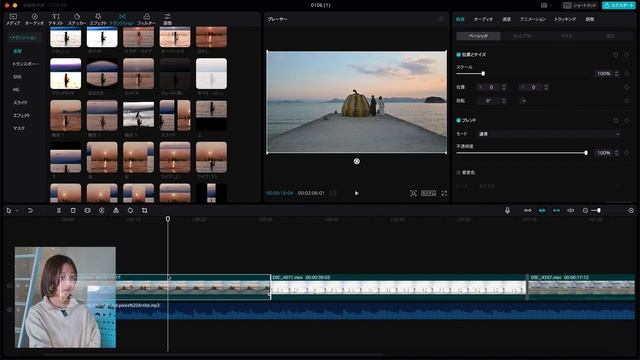Switch to the アニメーション tab in the inspector
The width and height of the screenshot is (640, 360).
[x=533, y=19]
